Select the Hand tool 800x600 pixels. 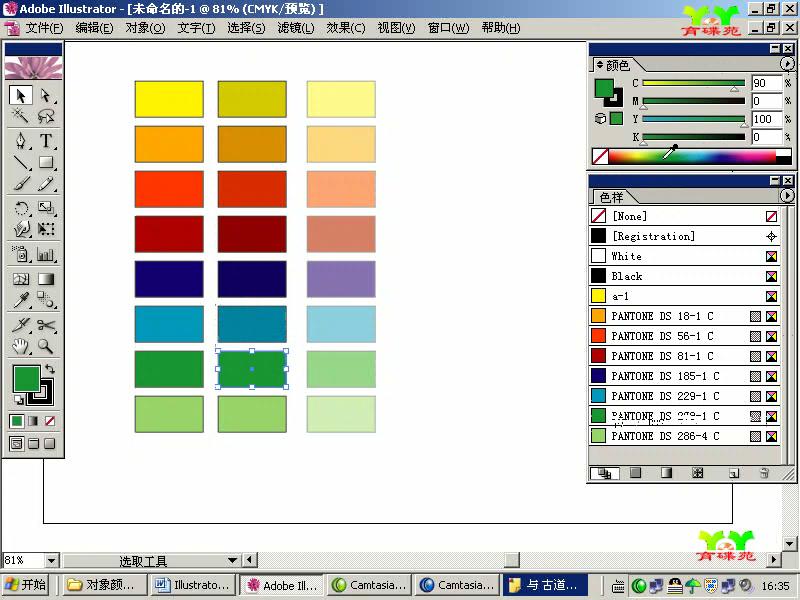pyautogui.click(x=21, y=346)
